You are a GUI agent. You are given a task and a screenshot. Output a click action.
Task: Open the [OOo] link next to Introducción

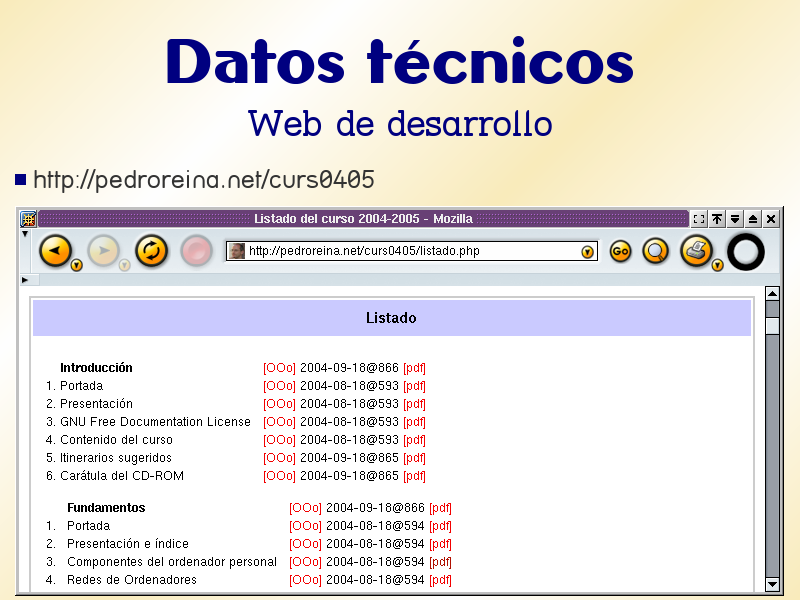pos(281,367)
